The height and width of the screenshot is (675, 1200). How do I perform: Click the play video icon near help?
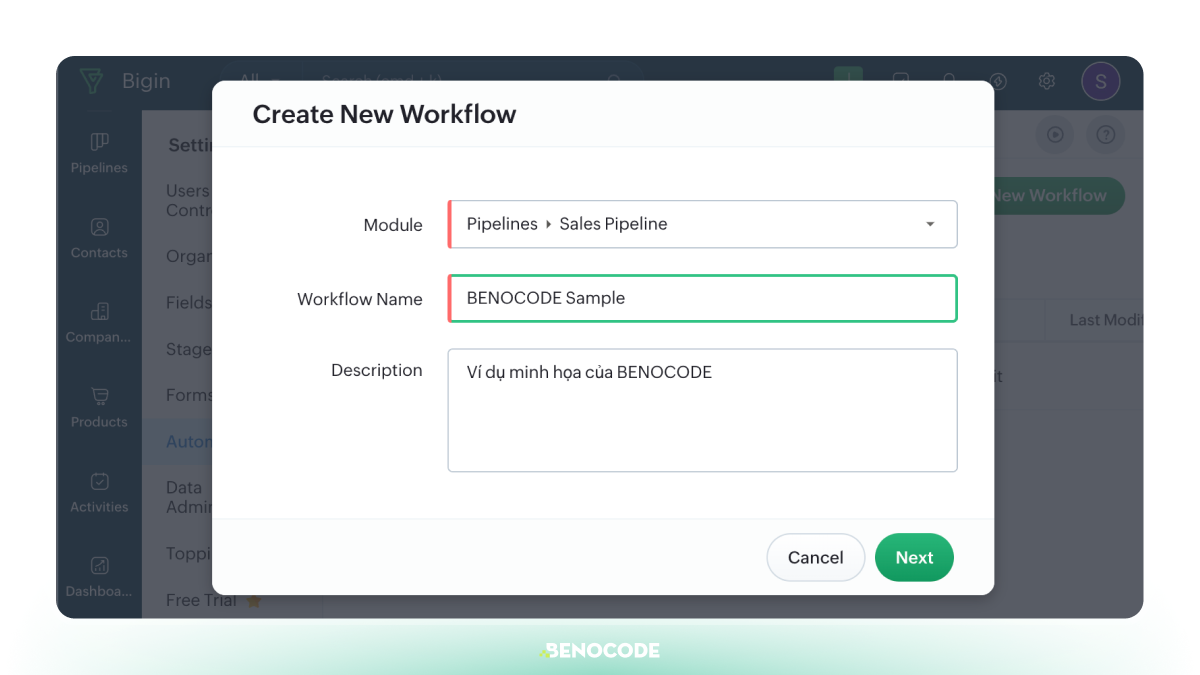tap(1054, 135)
